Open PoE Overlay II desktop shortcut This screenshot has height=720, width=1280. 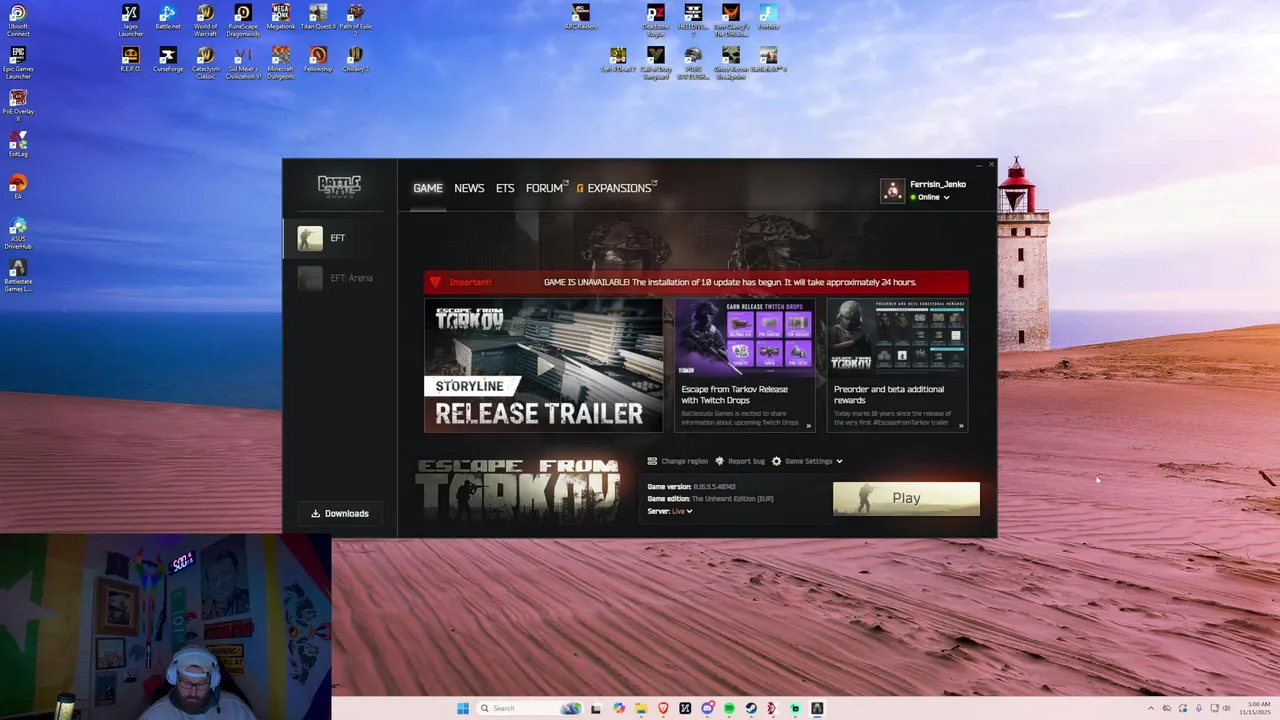click(18, 105)
